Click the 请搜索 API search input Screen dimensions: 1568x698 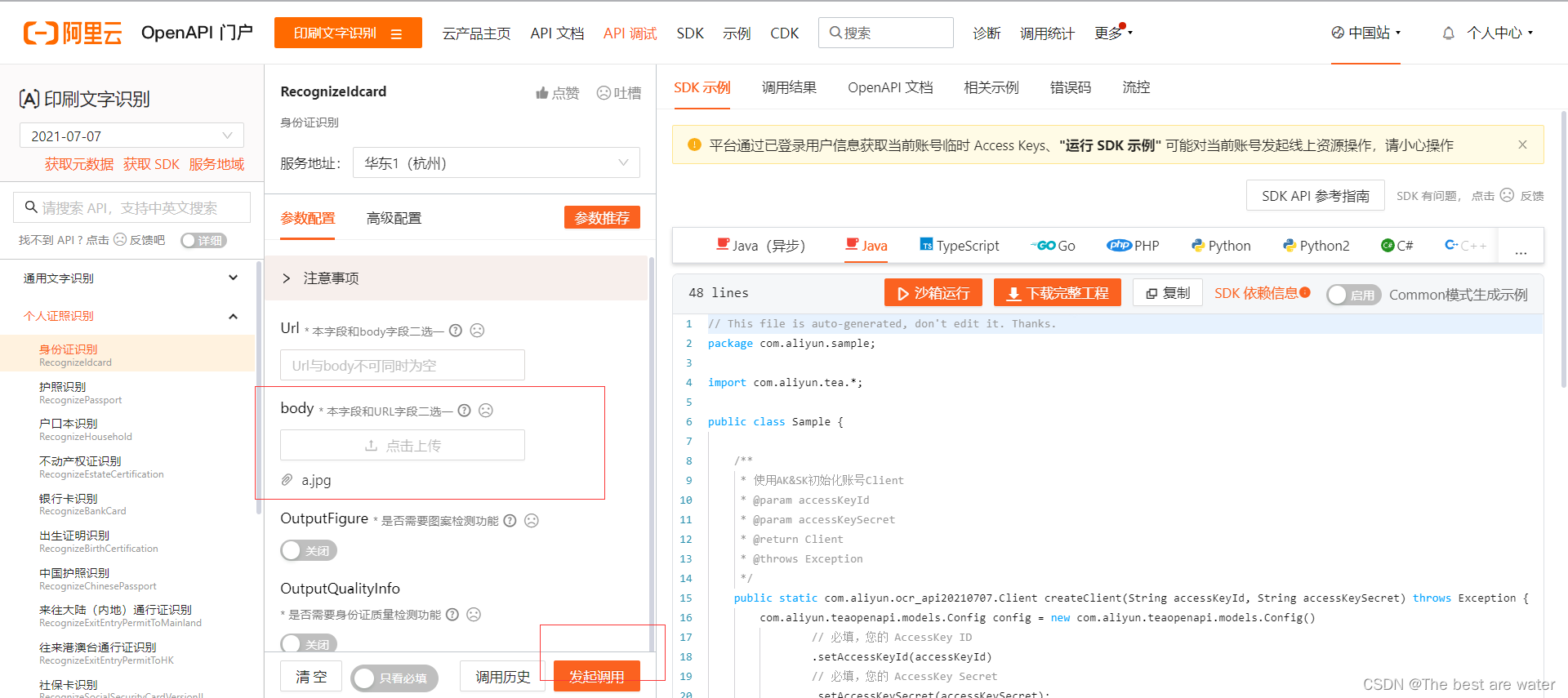pos(131,207)
